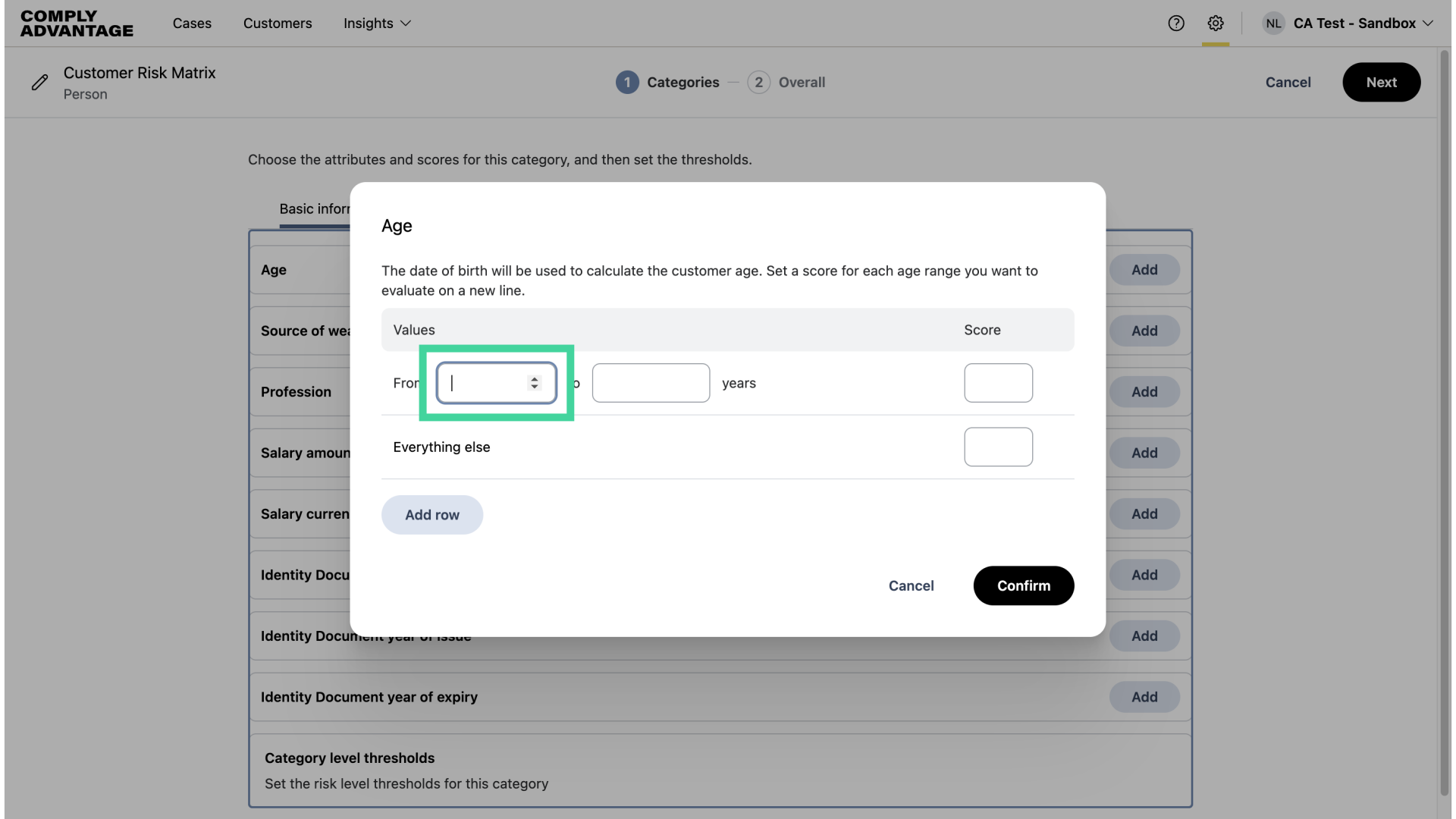Cancel the Age dialog

click(911, 585)
